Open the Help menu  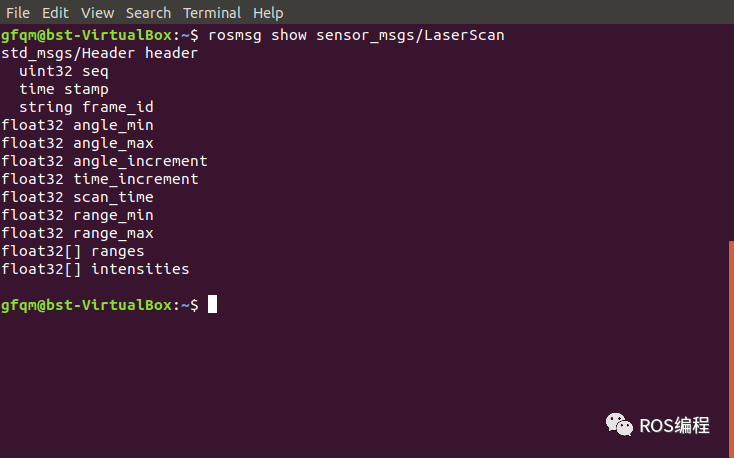point(268,13)
